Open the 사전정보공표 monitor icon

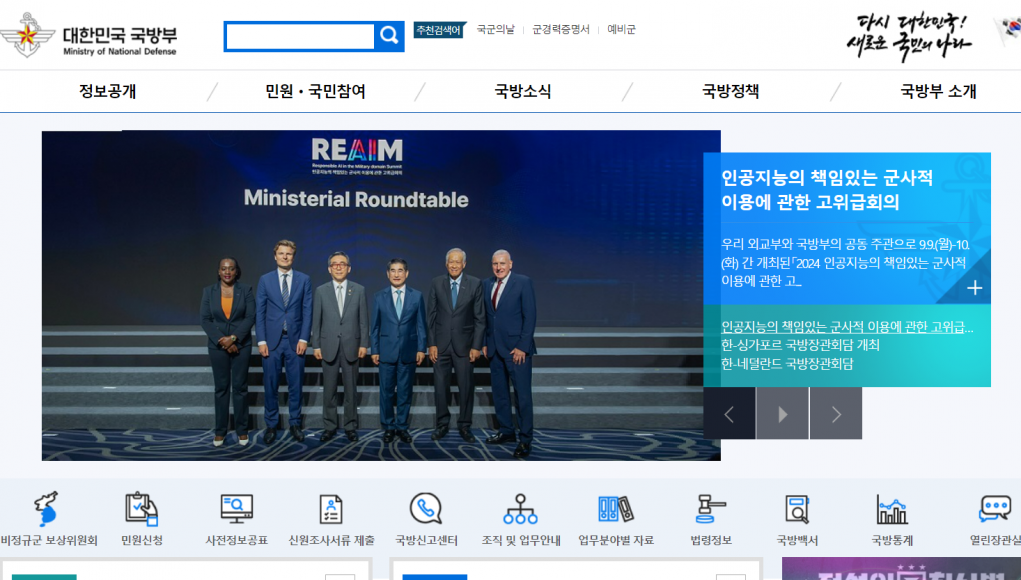pyautogui.click(x=236, y=509)
